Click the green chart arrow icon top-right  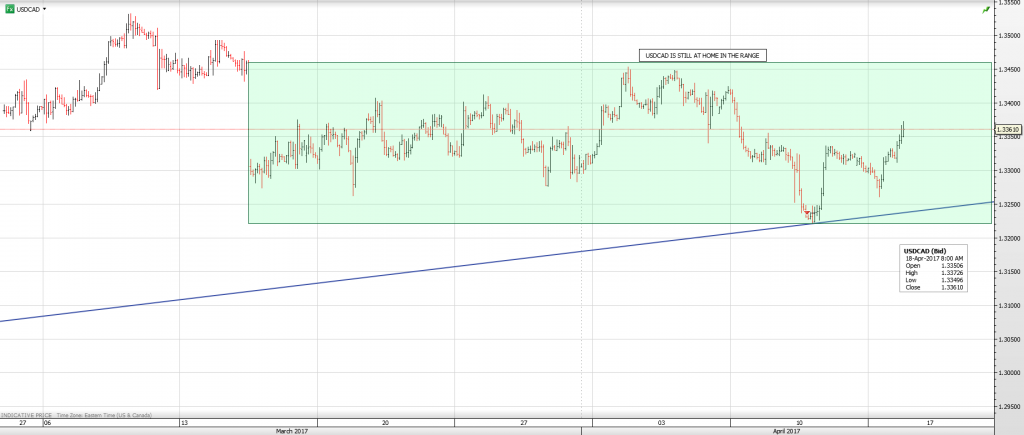985,9
